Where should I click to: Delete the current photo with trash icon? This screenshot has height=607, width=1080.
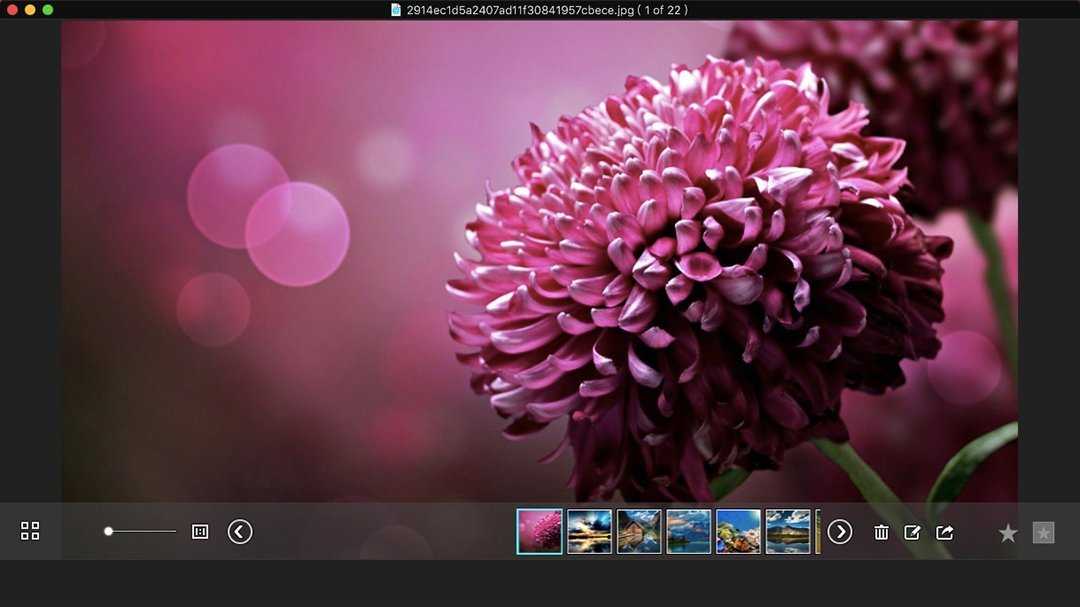pos(881,532)
